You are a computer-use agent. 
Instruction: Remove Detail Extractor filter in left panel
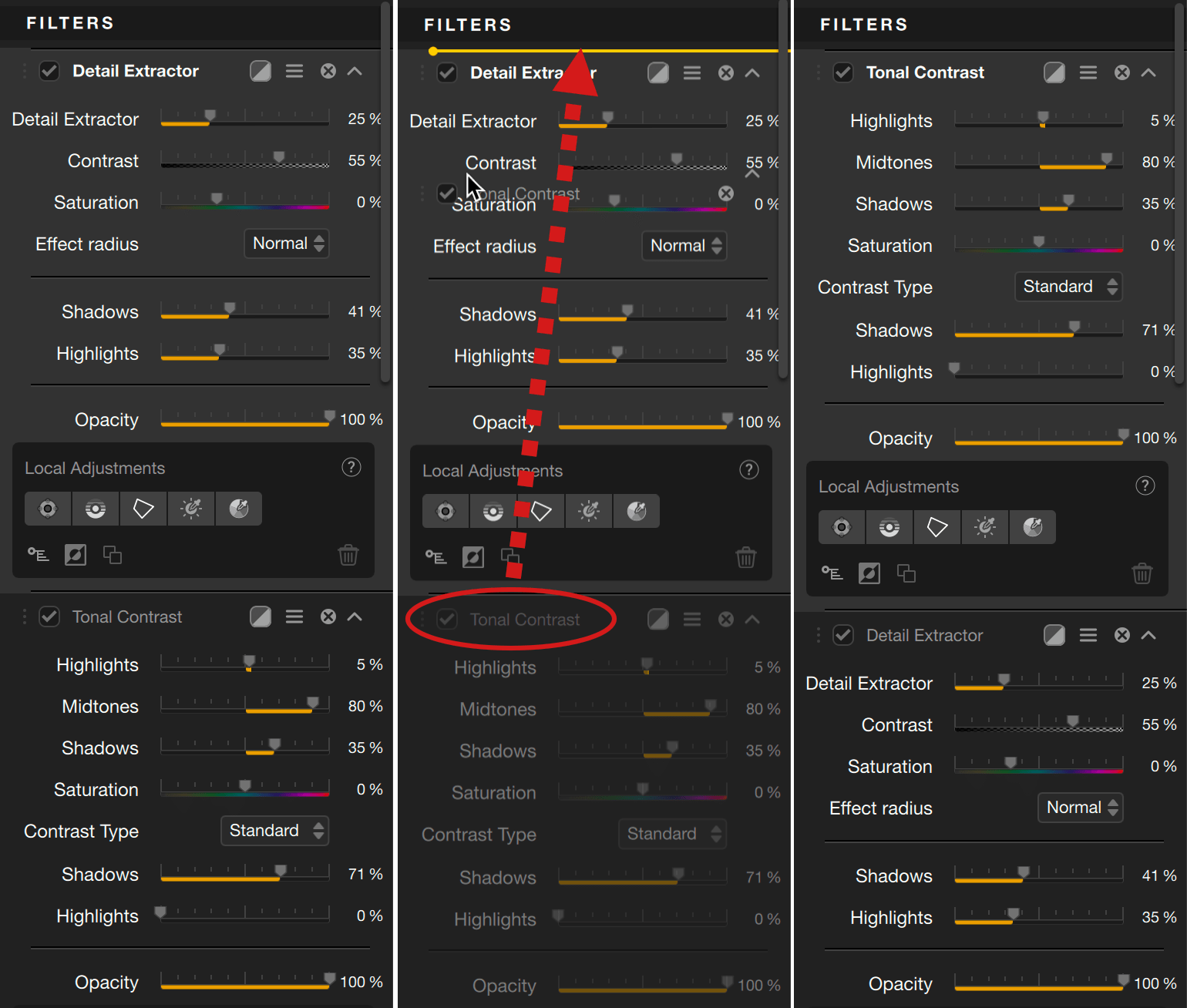[328, 71]
